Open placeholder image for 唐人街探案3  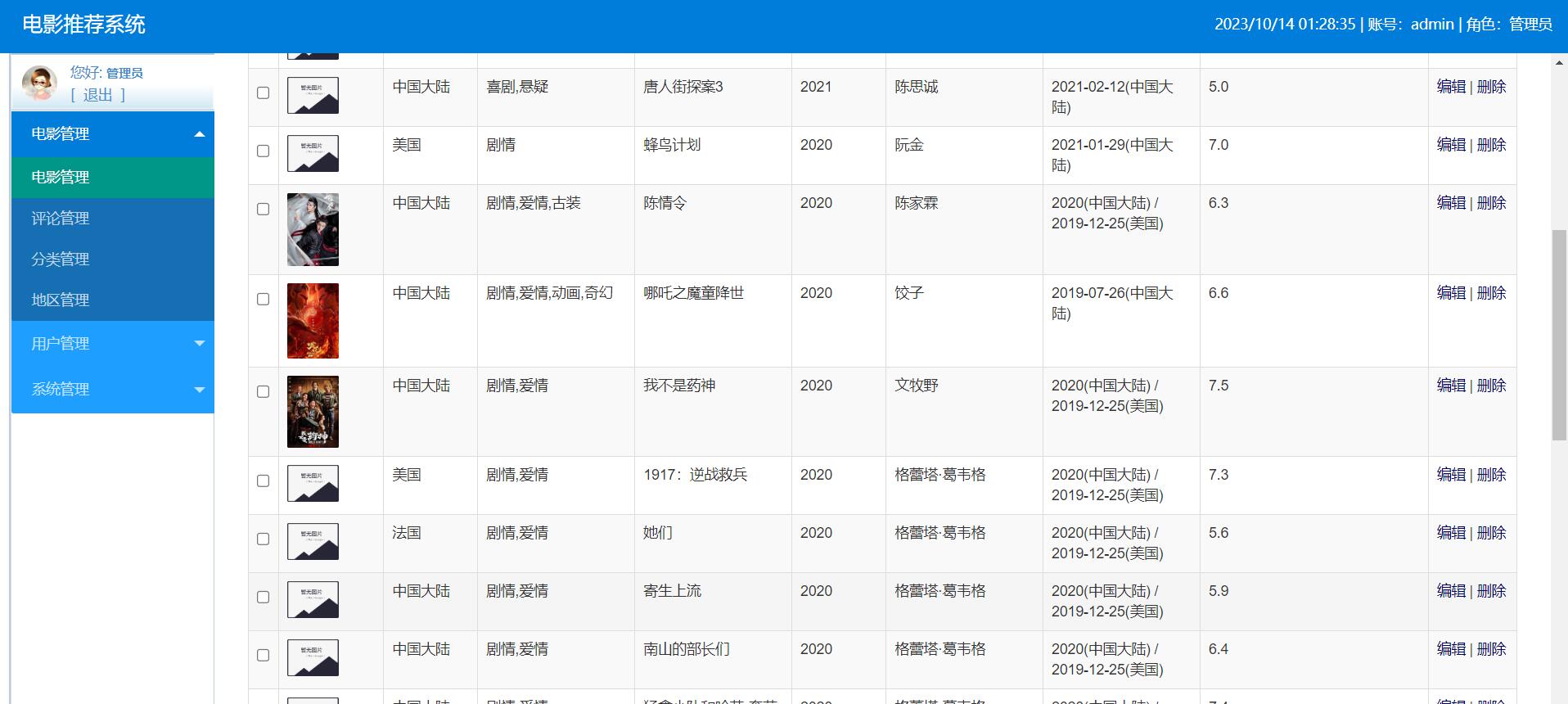coord(313,95)
